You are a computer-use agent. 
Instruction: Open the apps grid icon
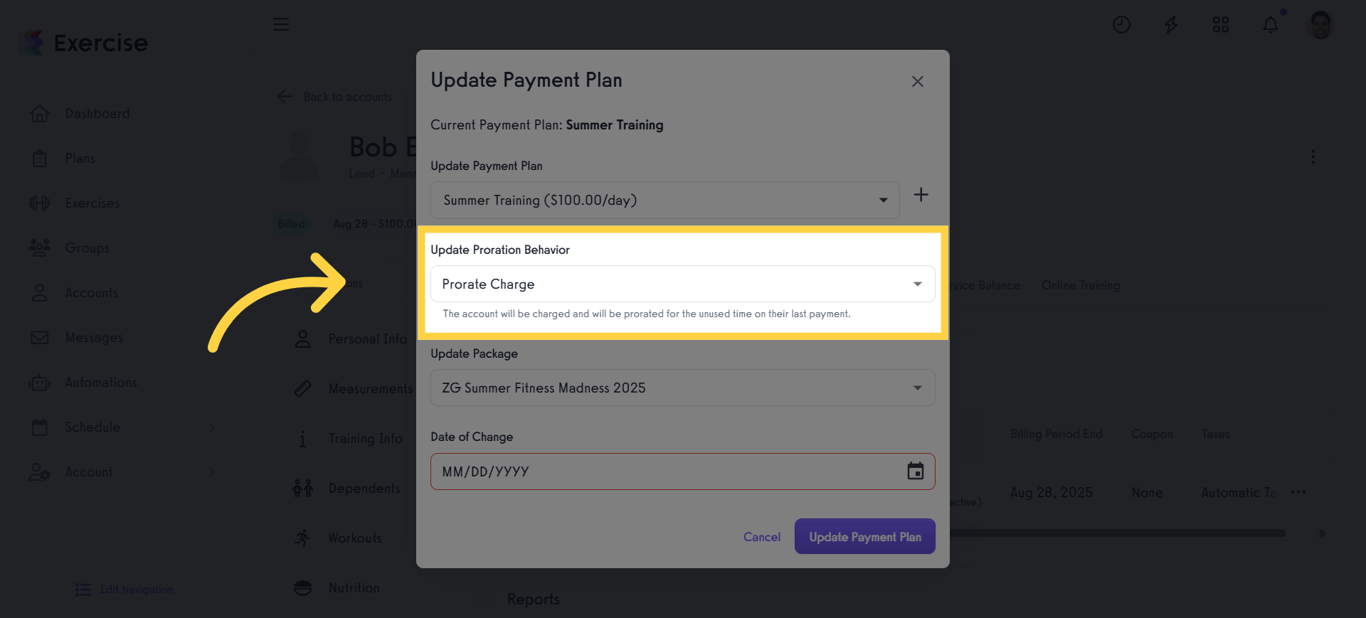pyautogui.click(x=1220, y=25)
